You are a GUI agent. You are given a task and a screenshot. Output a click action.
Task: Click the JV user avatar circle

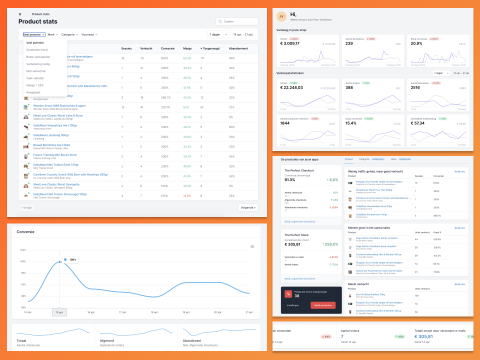pos(282,16)
